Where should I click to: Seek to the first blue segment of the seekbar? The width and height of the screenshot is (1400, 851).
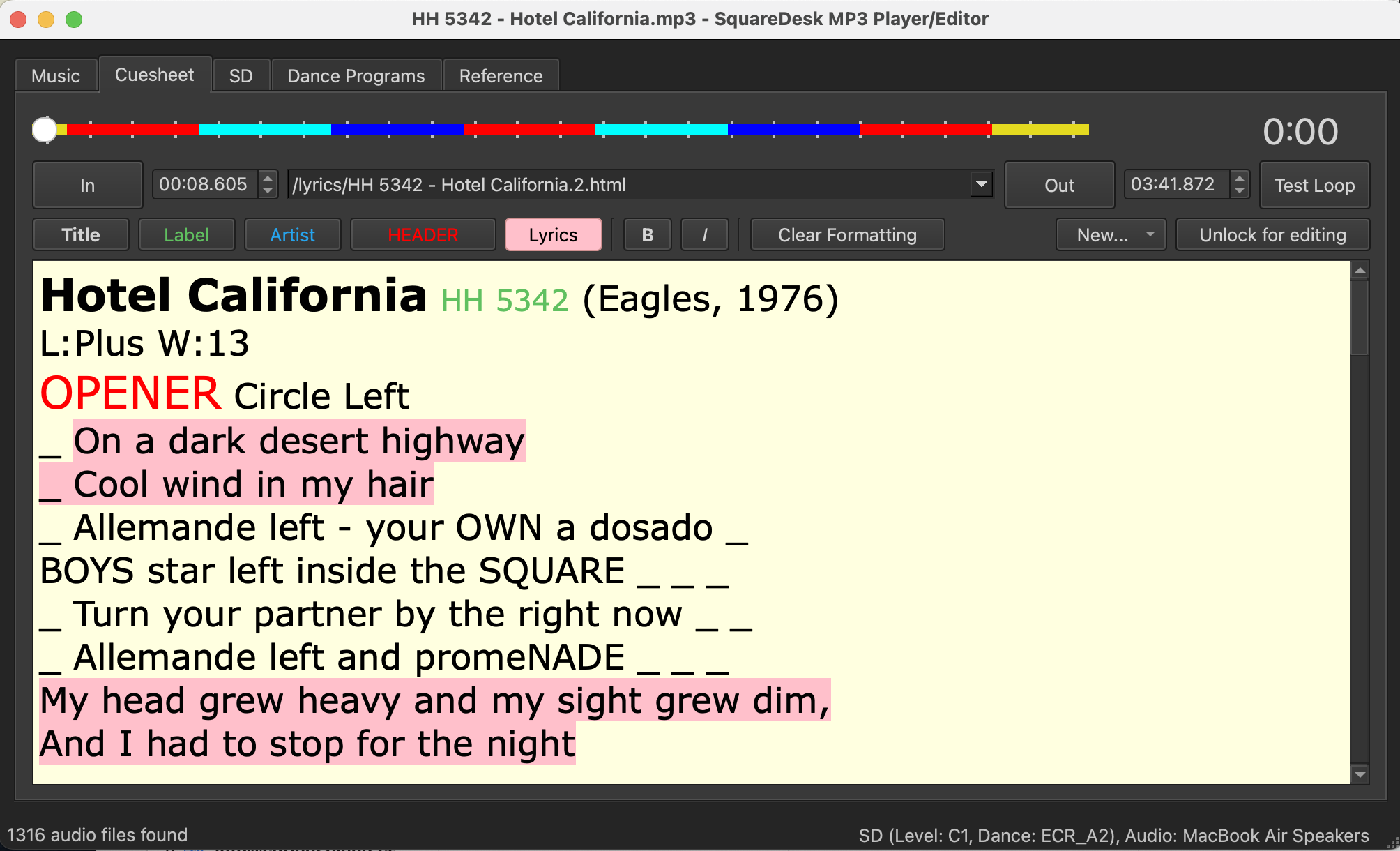(x=397, y=130)
